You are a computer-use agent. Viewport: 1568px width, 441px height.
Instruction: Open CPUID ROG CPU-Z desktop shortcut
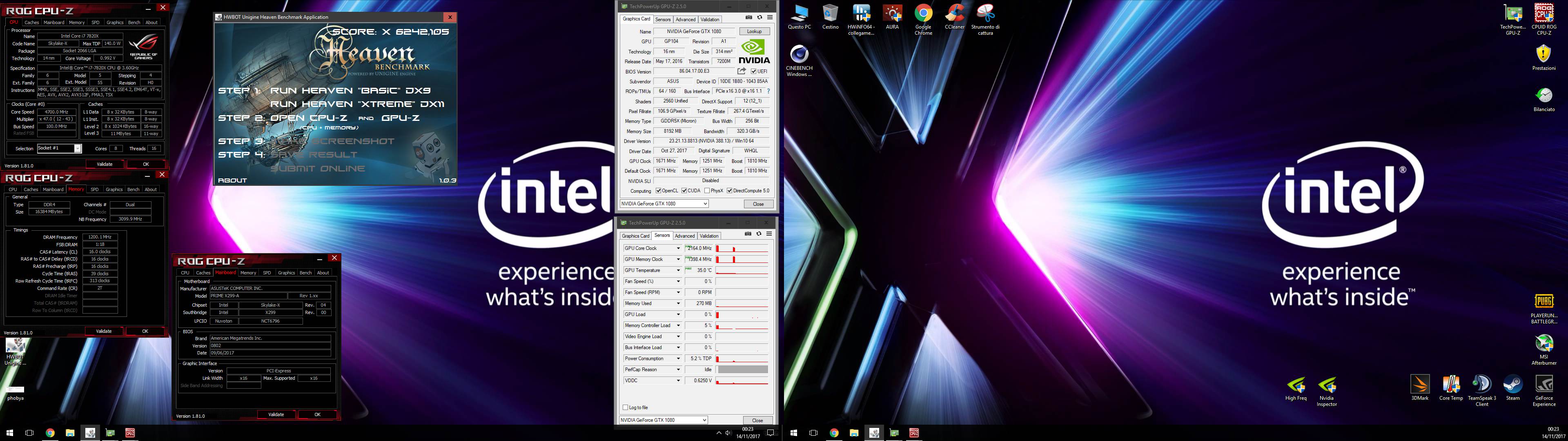(1544, 20)
